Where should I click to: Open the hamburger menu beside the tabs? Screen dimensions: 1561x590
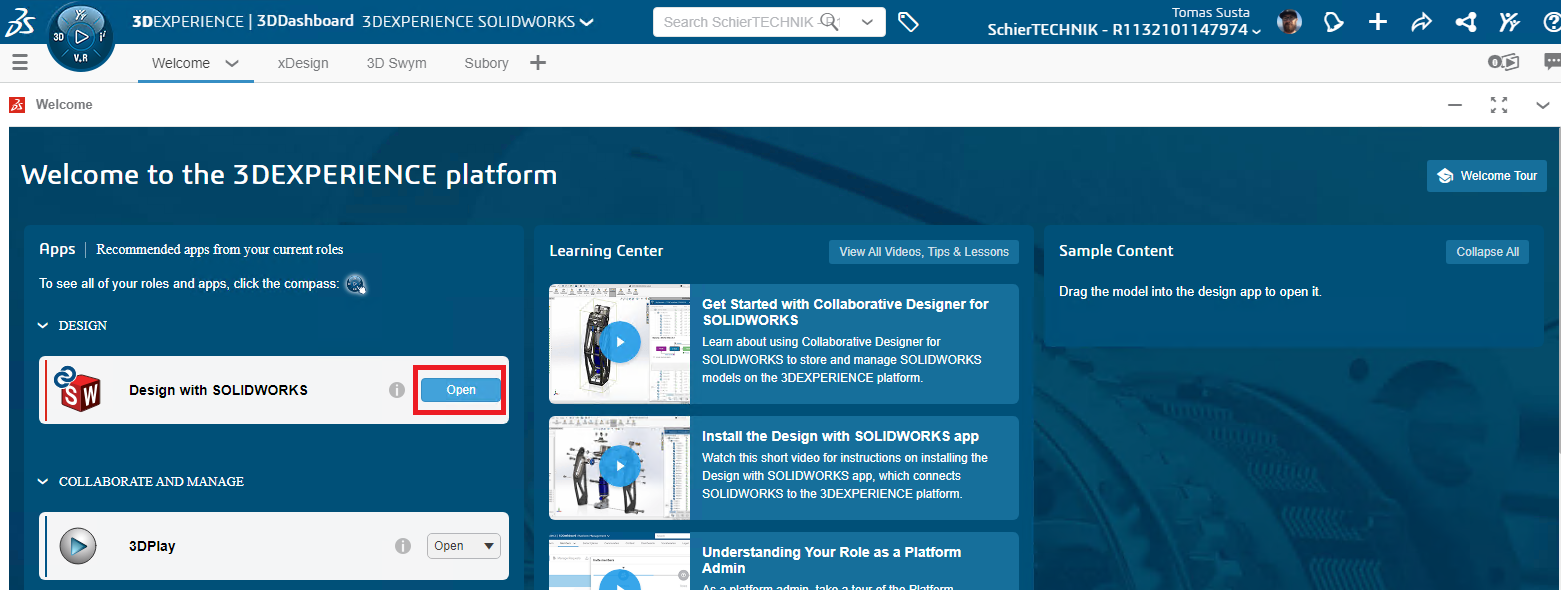(19, 63)
